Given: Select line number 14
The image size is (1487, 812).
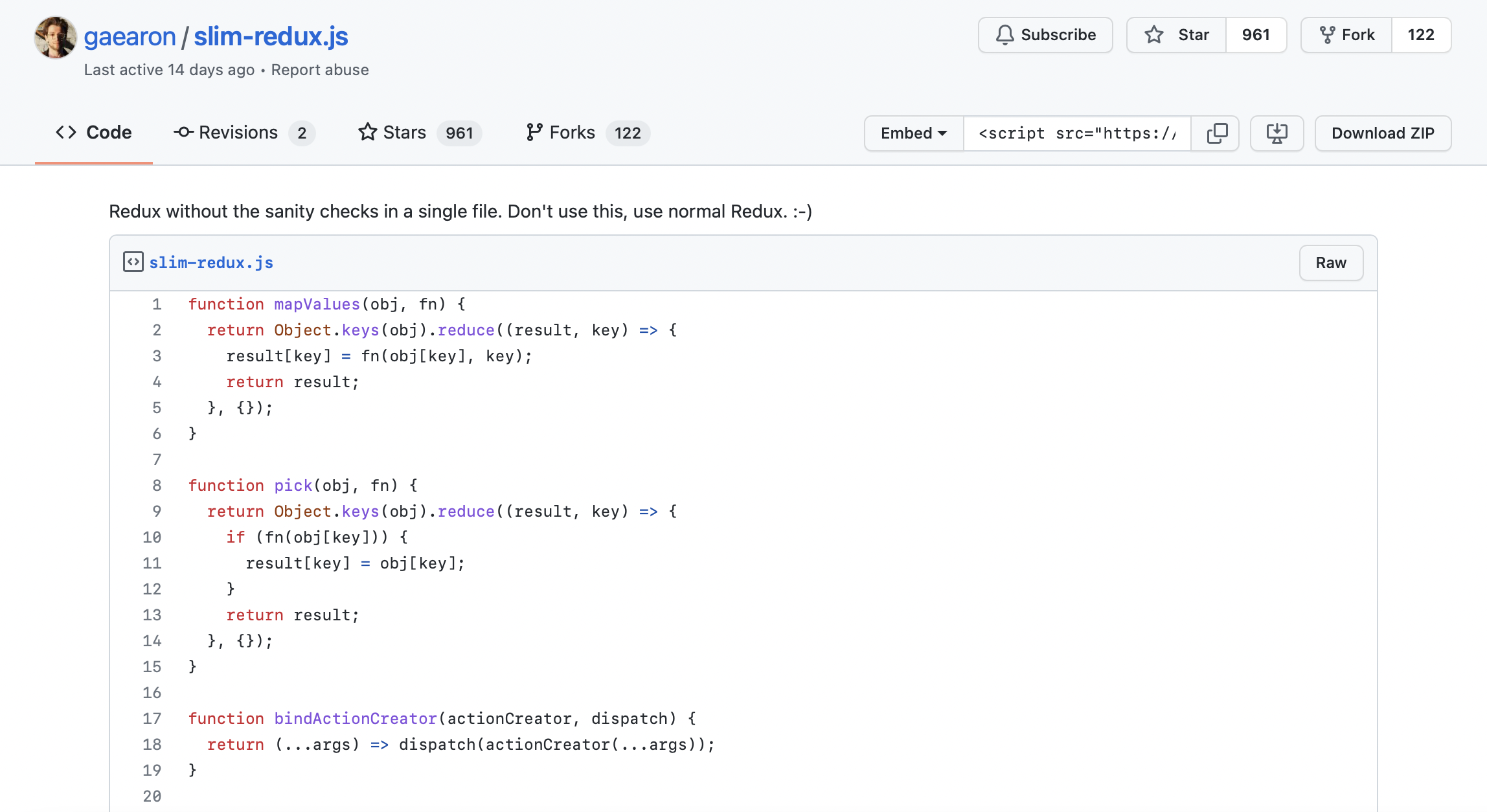Looking at the screenshot, I should click(152, 641).
